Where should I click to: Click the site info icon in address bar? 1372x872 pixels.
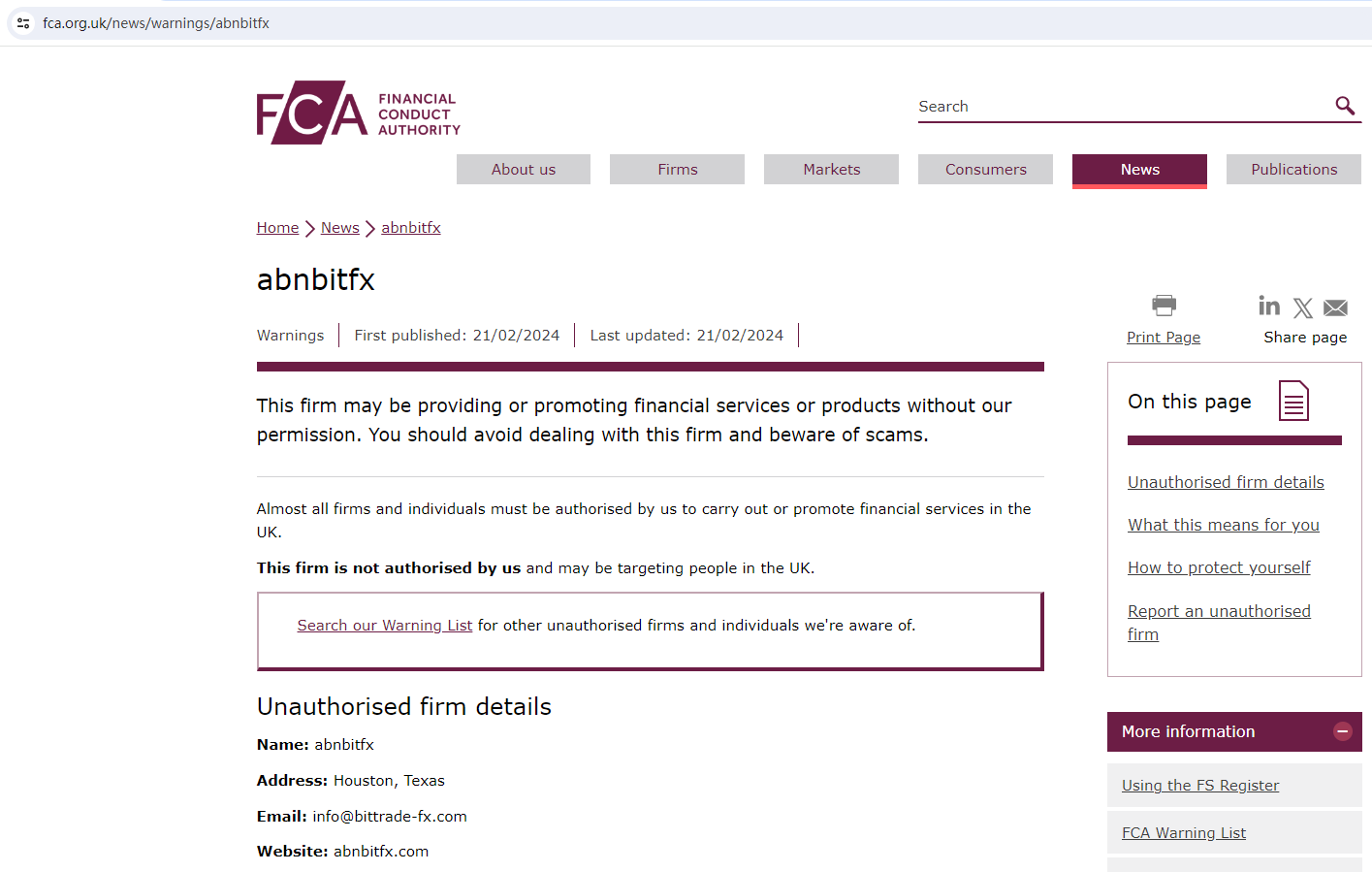pos(23,23)
